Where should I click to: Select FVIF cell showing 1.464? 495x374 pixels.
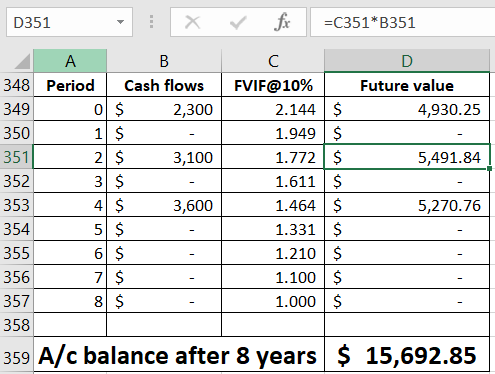pos(273,205)
